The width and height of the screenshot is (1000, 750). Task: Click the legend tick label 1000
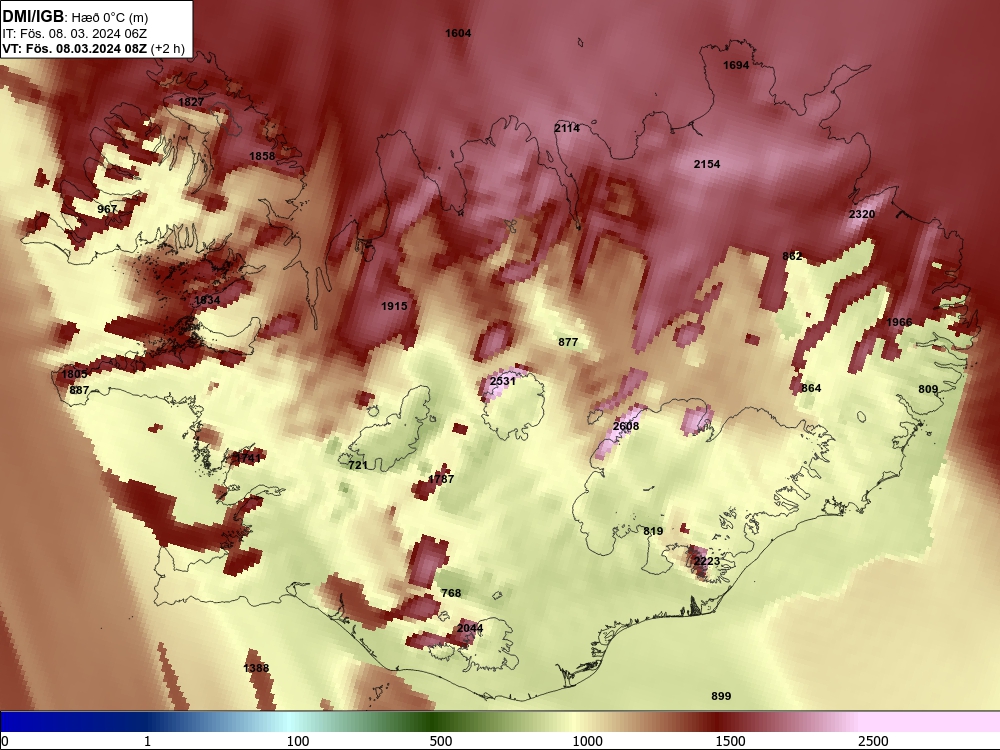(x=587, y=741)
